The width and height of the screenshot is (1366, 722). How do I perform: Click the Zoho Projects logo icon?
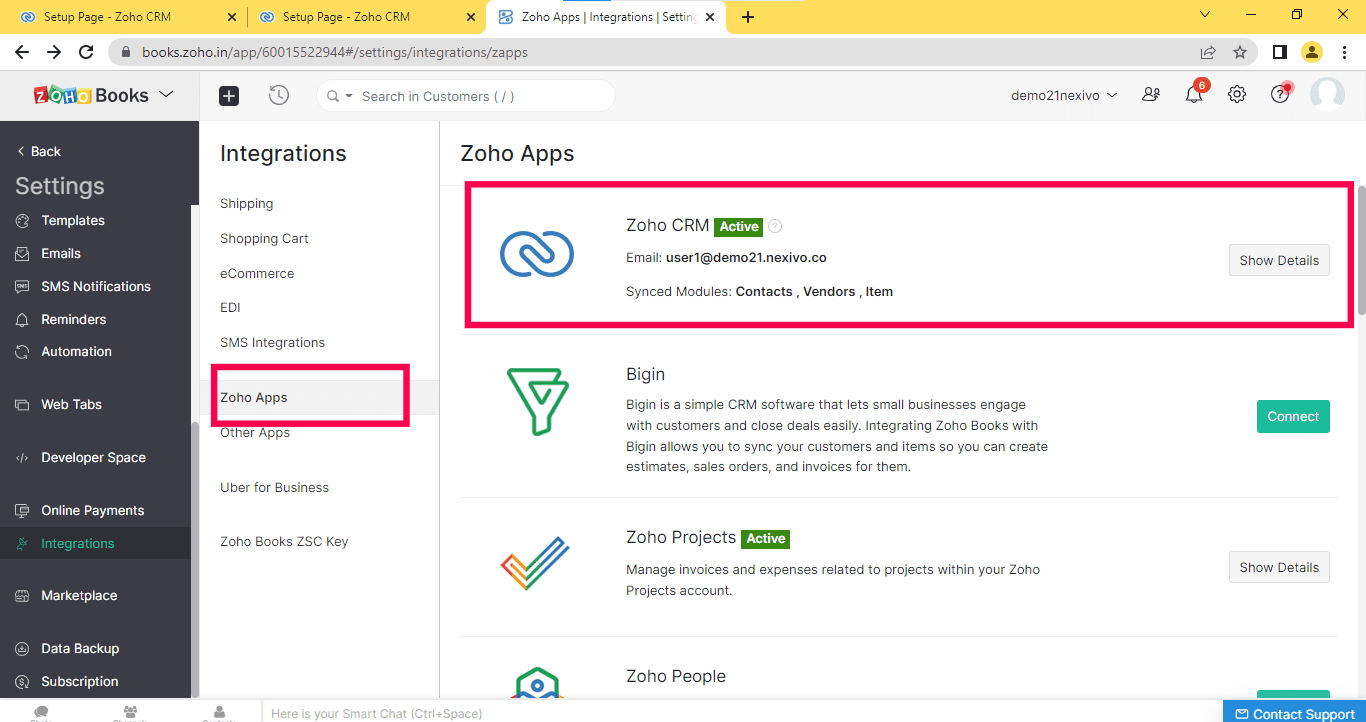(535, 564)
